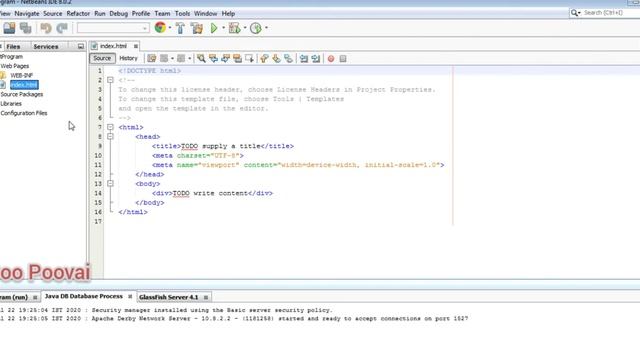The image size is (640, 360).
Task: Click the Profile Project clock icon
Action: [256, 28]
